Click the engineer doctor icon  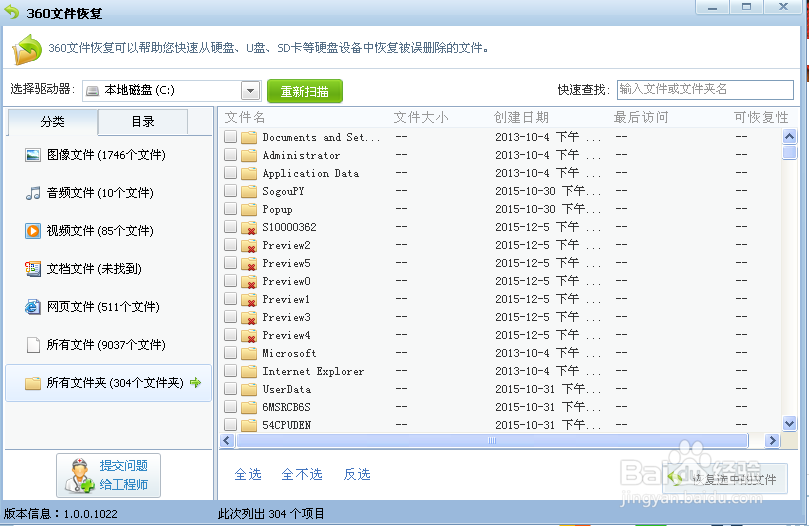[x=79, y=475]
